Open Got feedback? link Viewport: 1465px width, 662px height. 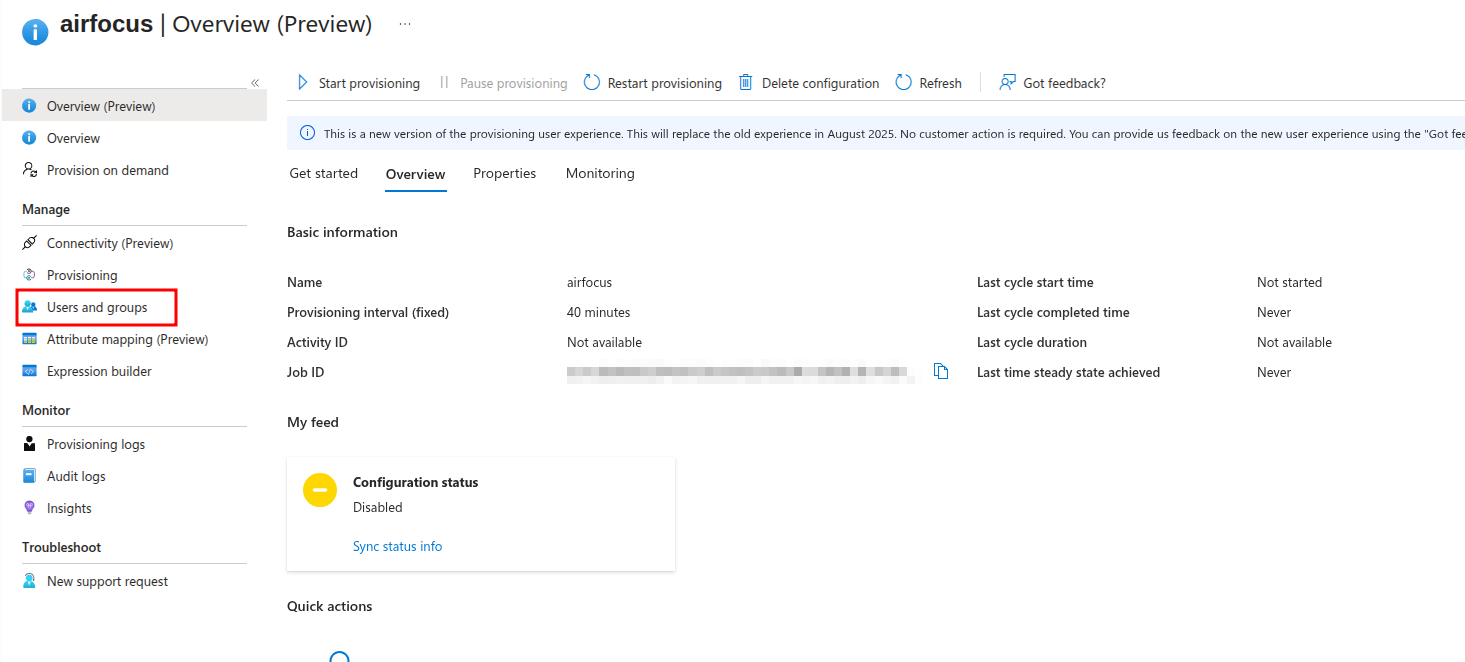pyautogui.click(x=1065, y=84)
